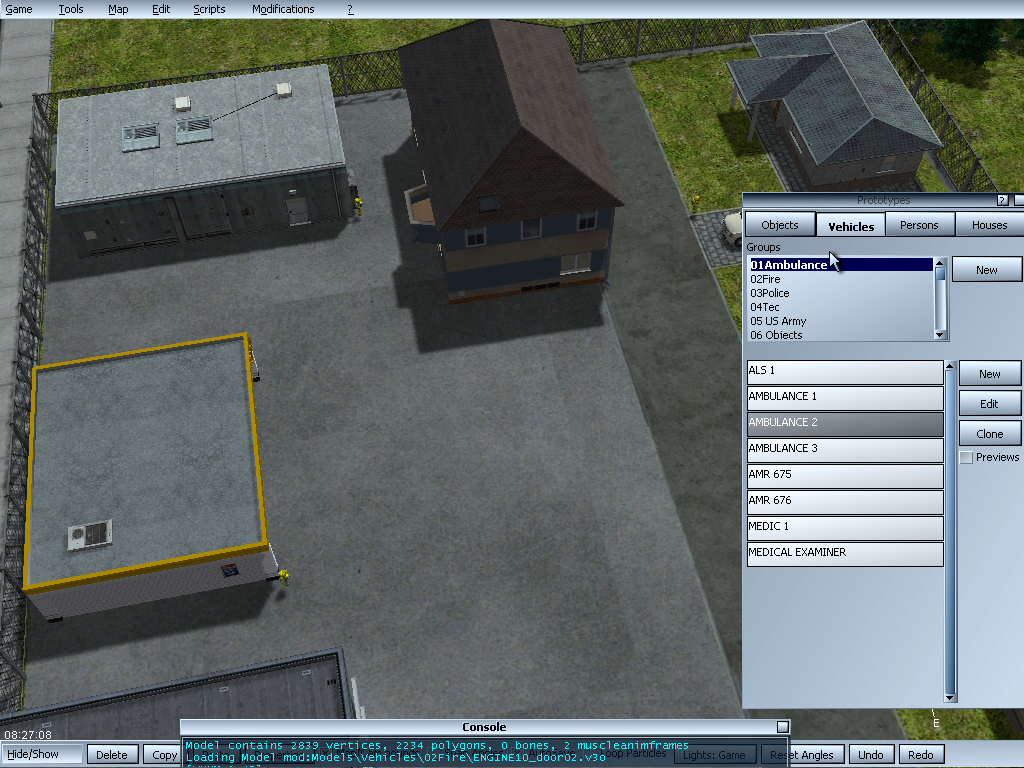Click the Console window maximize box icon
The width and height of the screenshot is (1024, 768).
click(783, 727)
